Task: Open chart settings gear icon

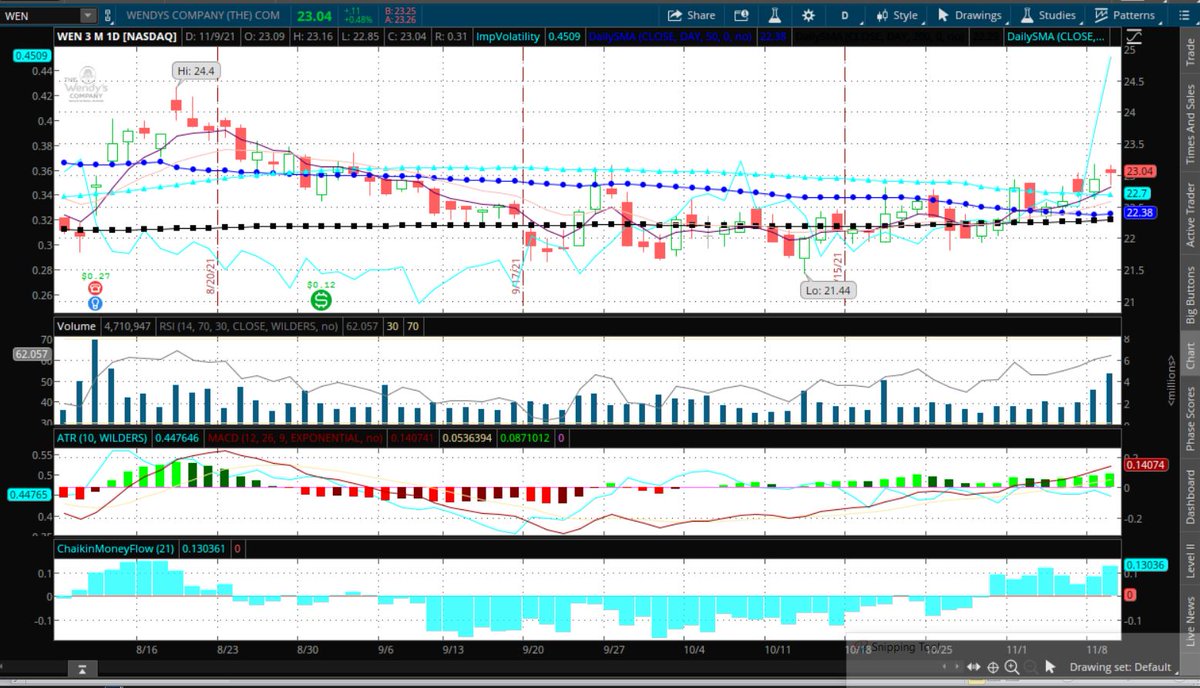Action: [x=808, y=15]
